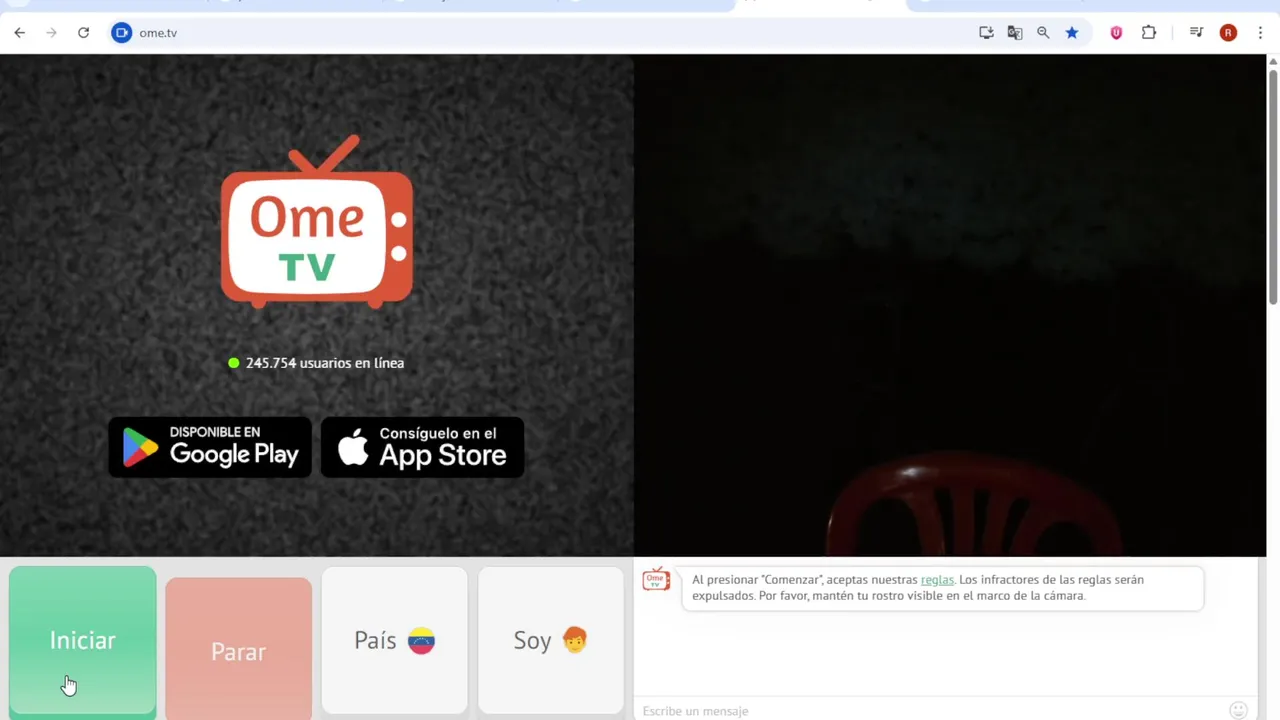Click the Iniciar button

click(x=83, y=641)
